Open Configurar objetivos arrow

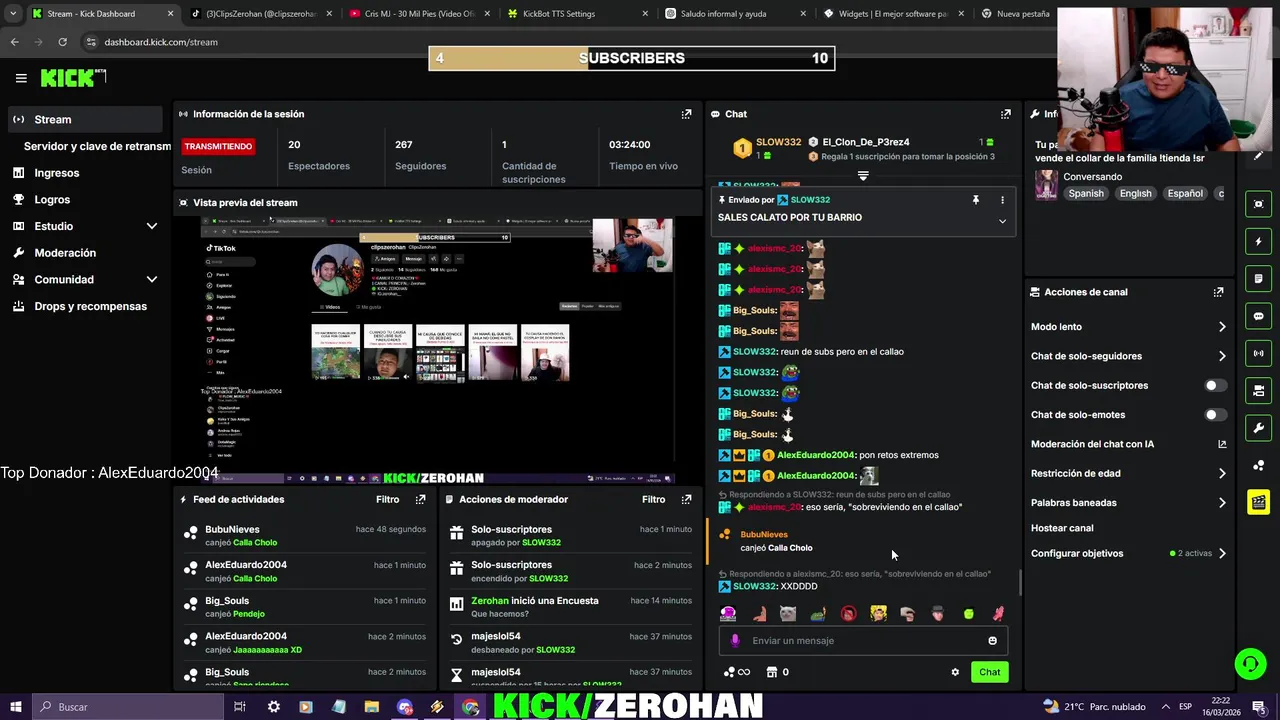(x=1221, y=553)
